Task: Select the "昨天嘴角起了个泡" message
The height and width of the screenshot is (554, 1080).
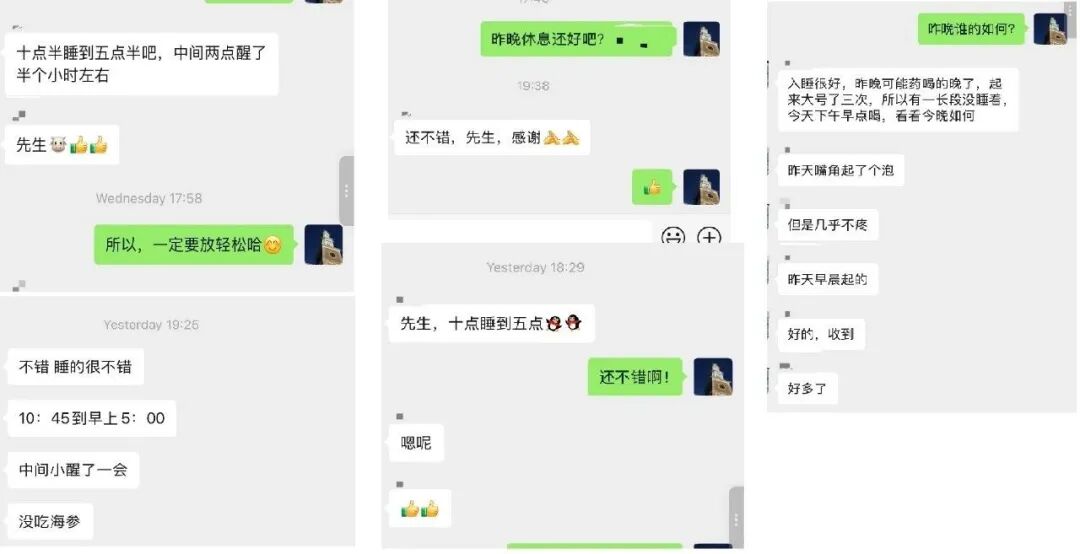Action: coord(841,170)
